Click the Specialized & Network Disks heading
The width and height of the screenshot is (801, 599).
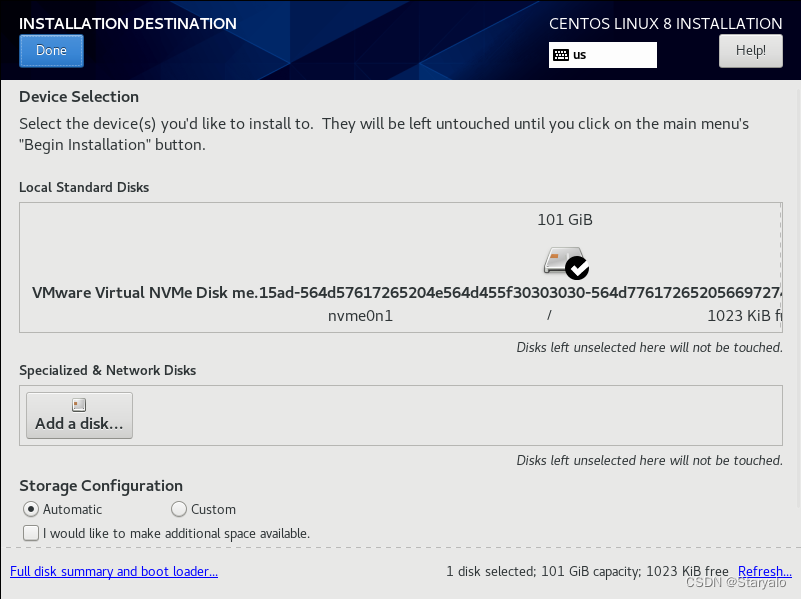tap(108, 370)
